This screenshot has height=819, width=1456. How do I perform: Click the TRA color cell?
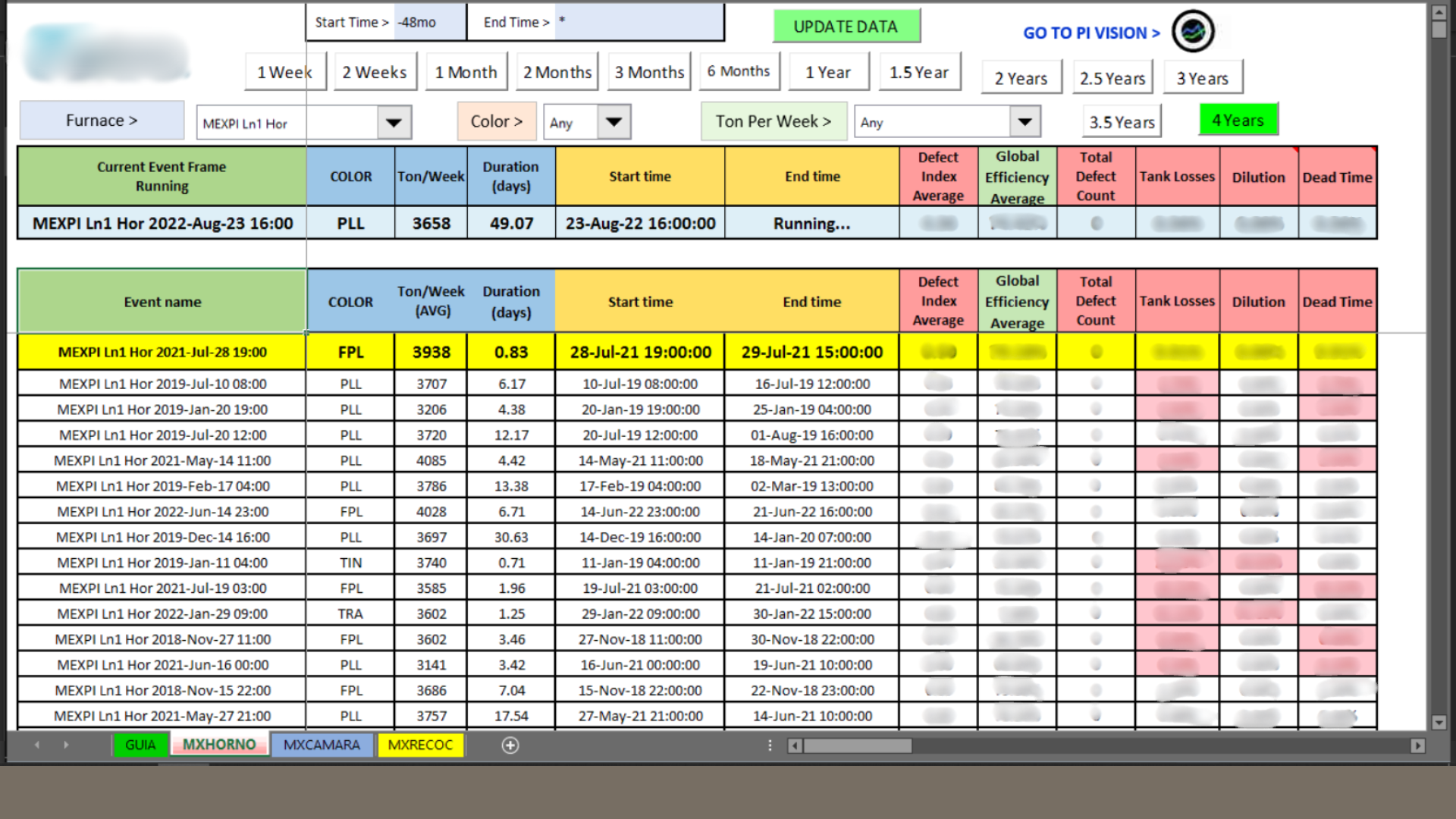click(x=350, y=613)
